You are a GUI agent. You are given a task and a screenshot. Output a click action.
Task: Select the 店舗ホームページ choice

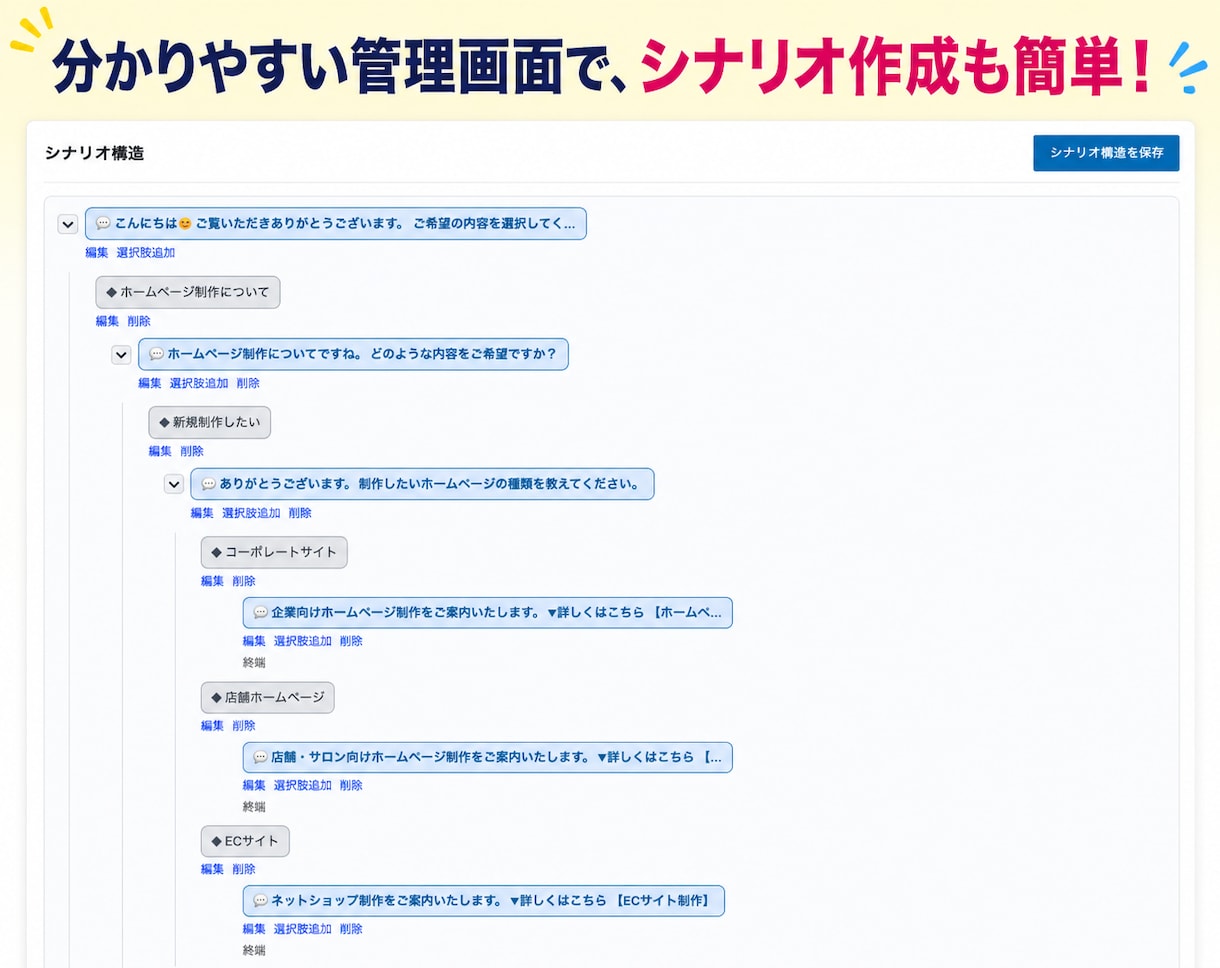268,697
